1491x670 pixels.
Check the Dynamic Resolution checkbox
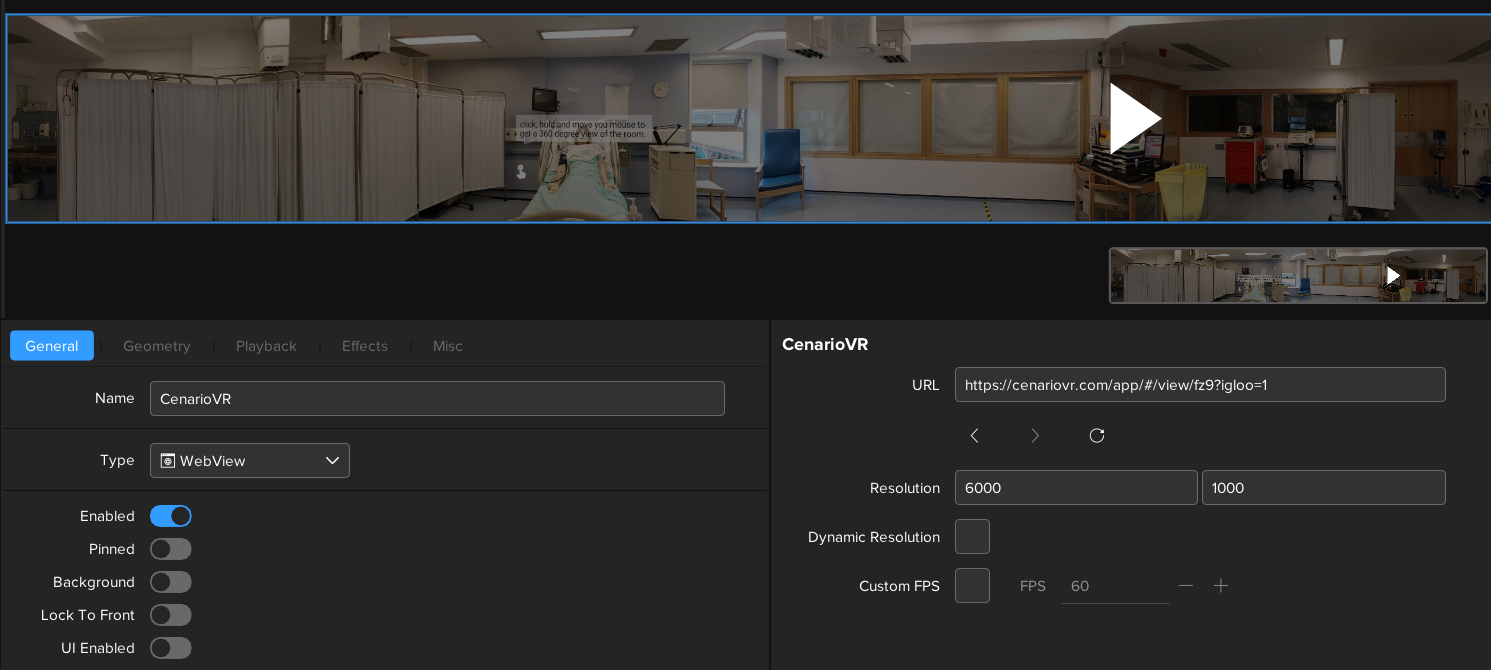click(972, 537)
